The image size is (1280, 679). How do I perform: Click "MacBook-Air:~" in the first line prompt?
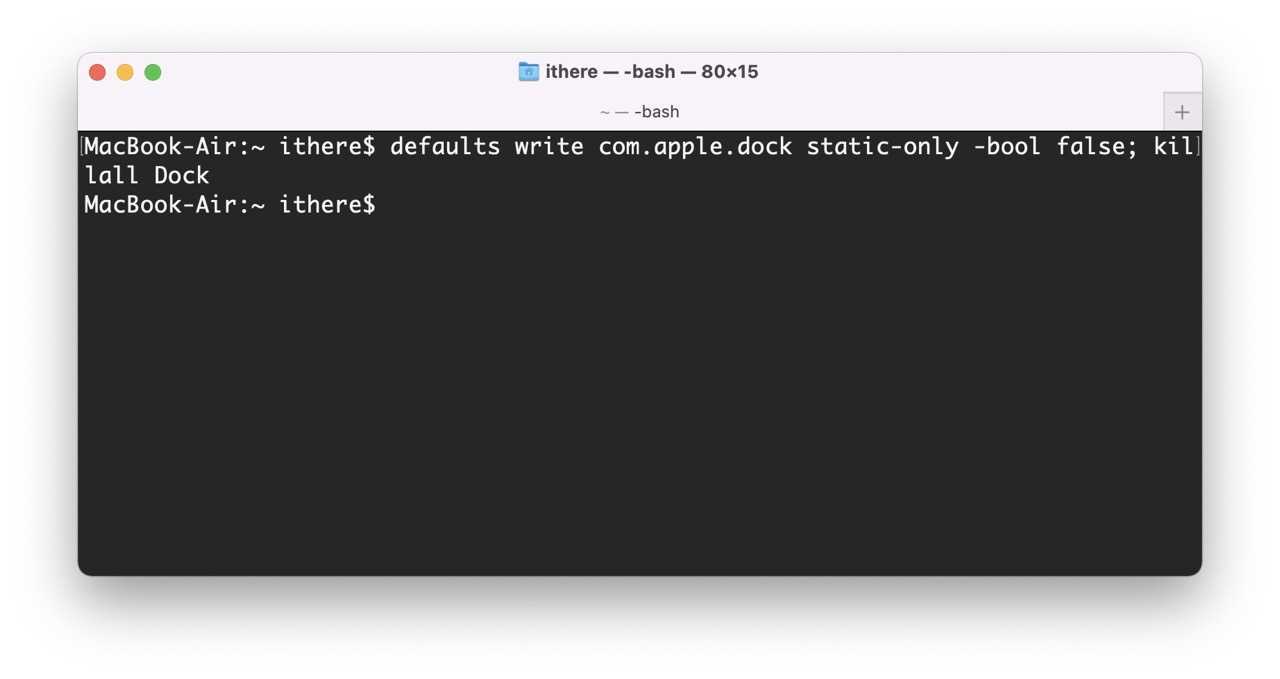tap(174, 146)
